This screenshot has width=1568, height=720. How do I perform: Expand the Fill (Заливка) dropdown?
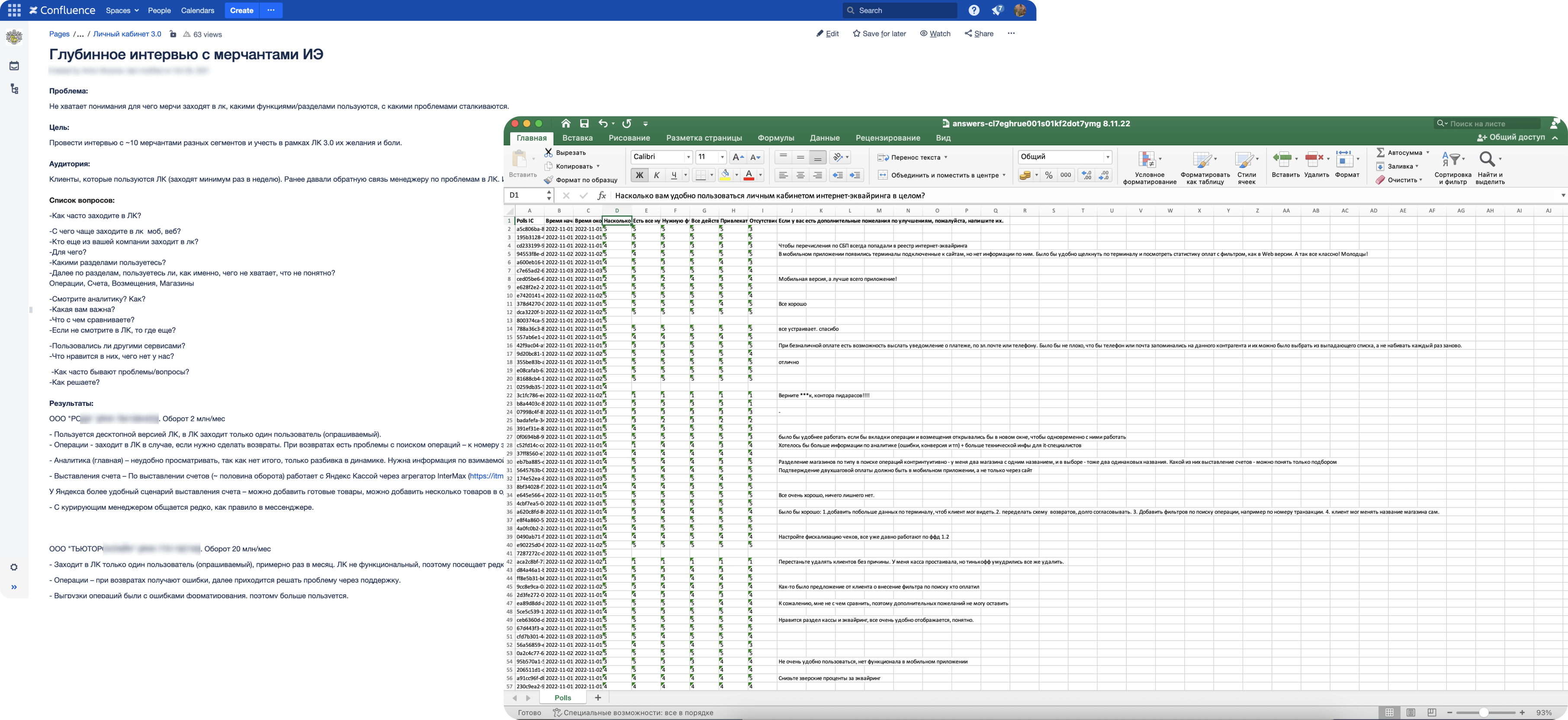pyautogui.click(x=1417, y=166)
